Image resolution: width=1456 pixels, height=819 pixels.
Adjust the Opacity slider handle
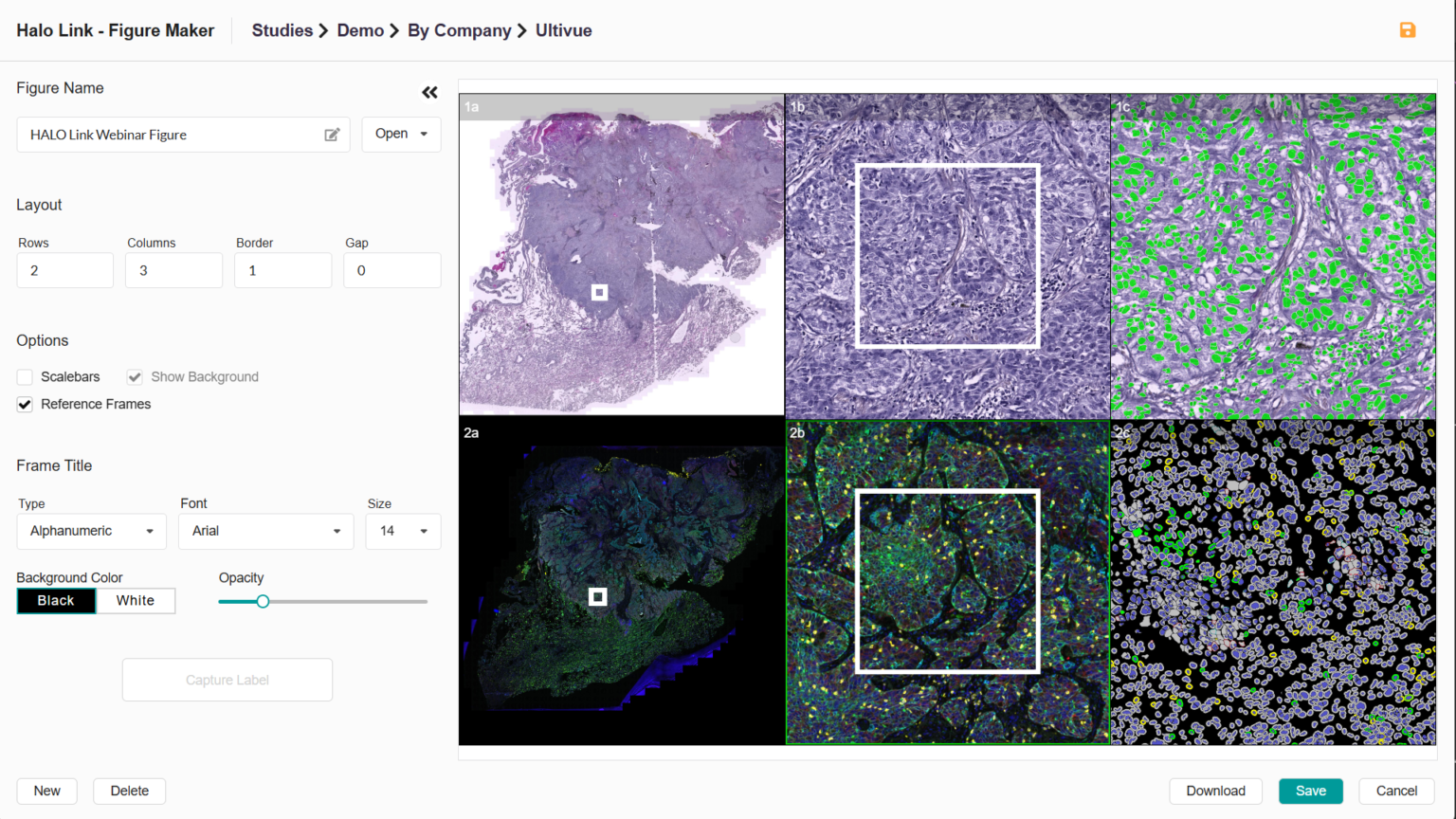[263, 601]
